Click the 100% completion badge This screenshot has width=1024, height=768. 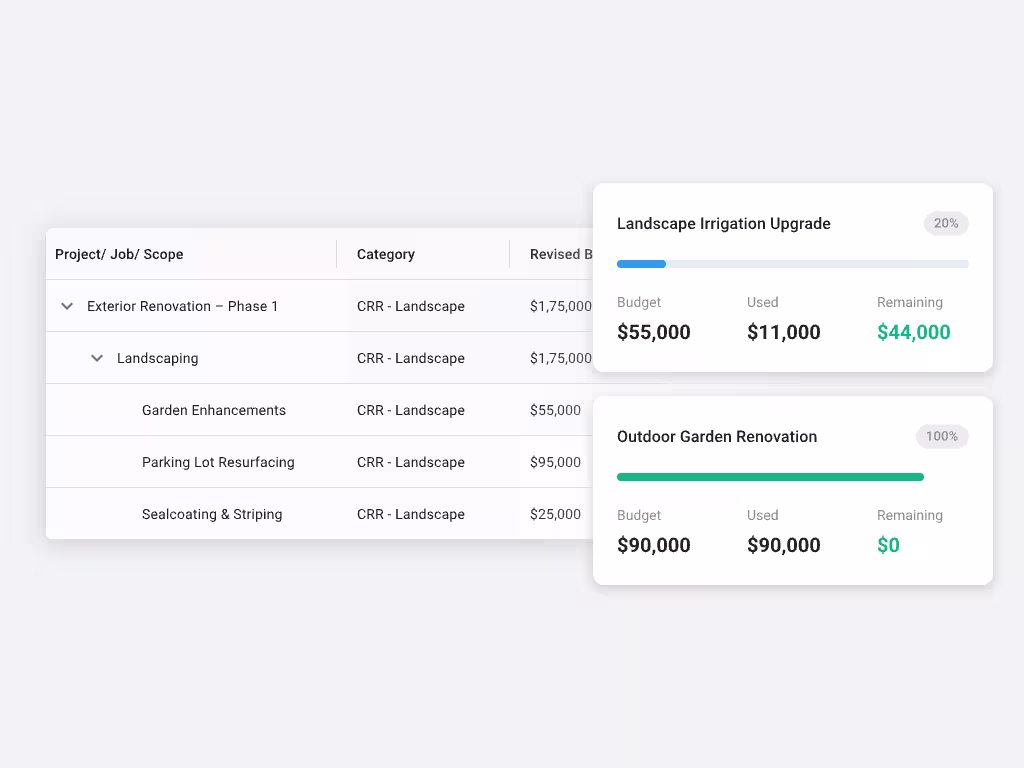pos(941,436)
